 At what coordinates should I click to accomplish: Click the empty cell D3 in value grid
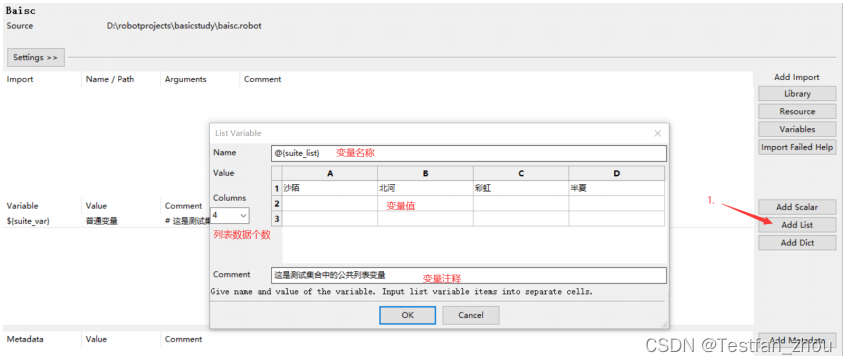[x=616, y=219]
